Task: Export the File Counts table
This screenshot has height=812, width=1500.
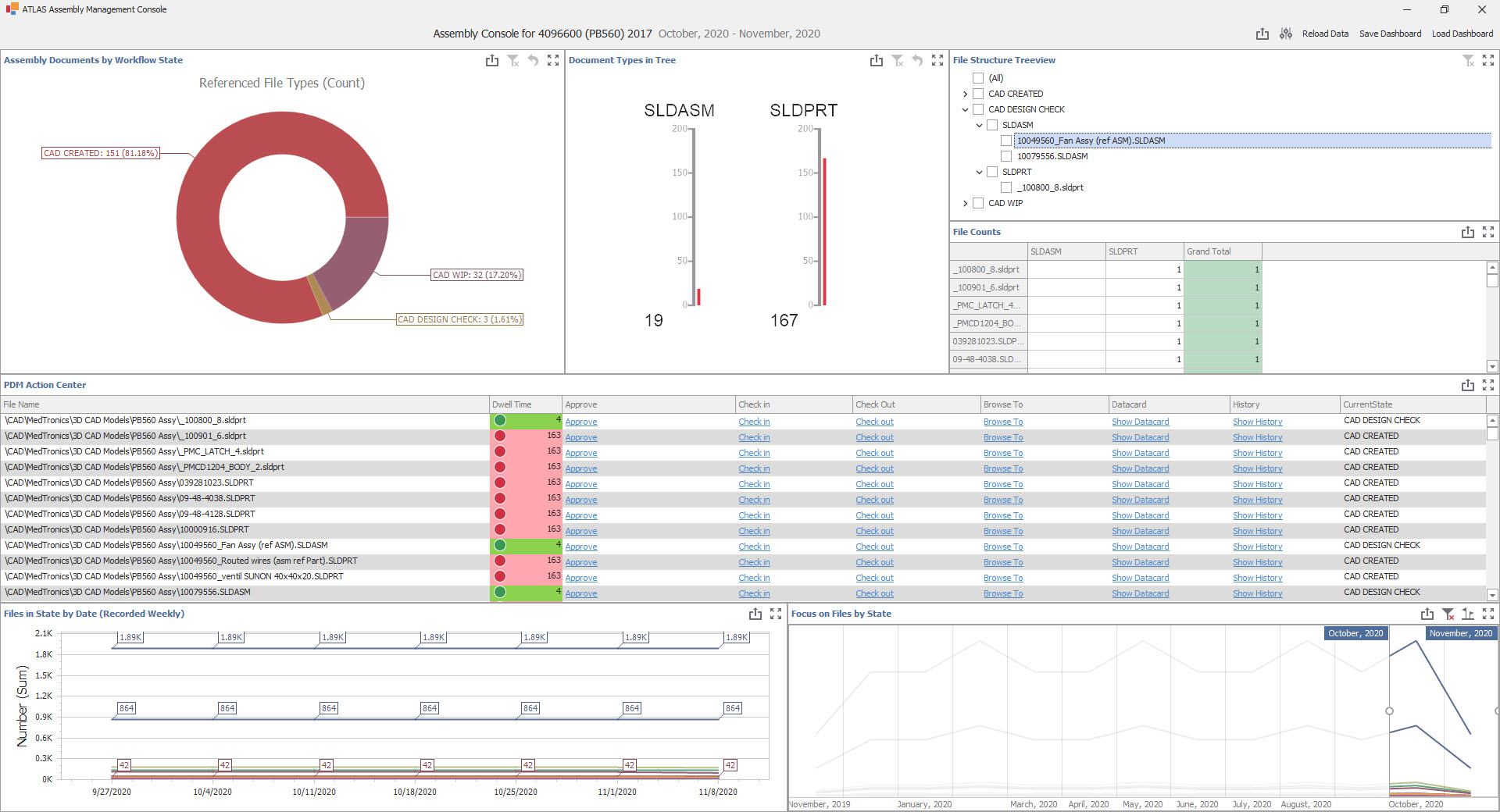Action: click(x=1467, y=232)
